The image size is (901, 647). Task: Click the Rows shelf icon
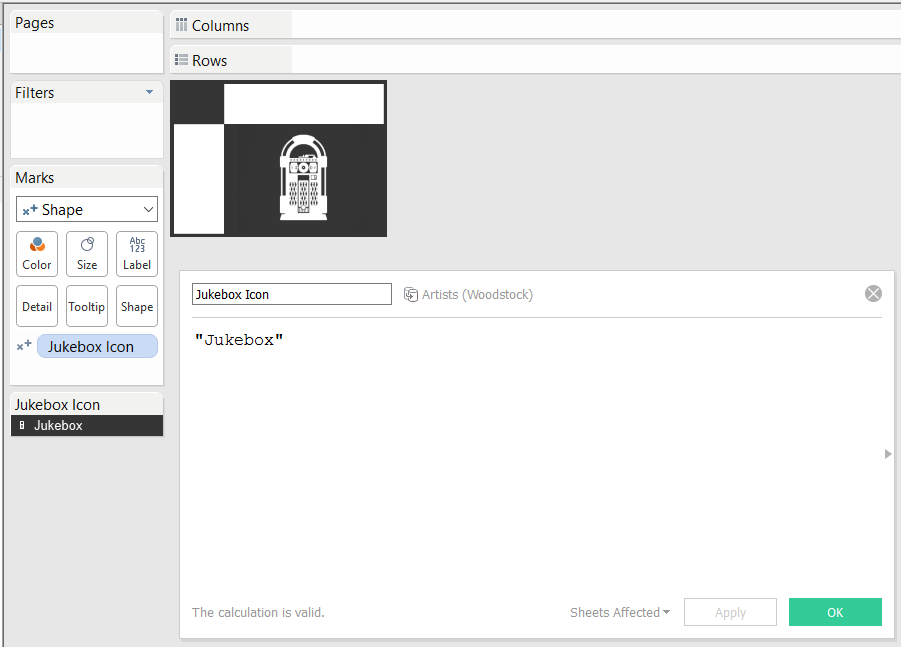point(182,60)
